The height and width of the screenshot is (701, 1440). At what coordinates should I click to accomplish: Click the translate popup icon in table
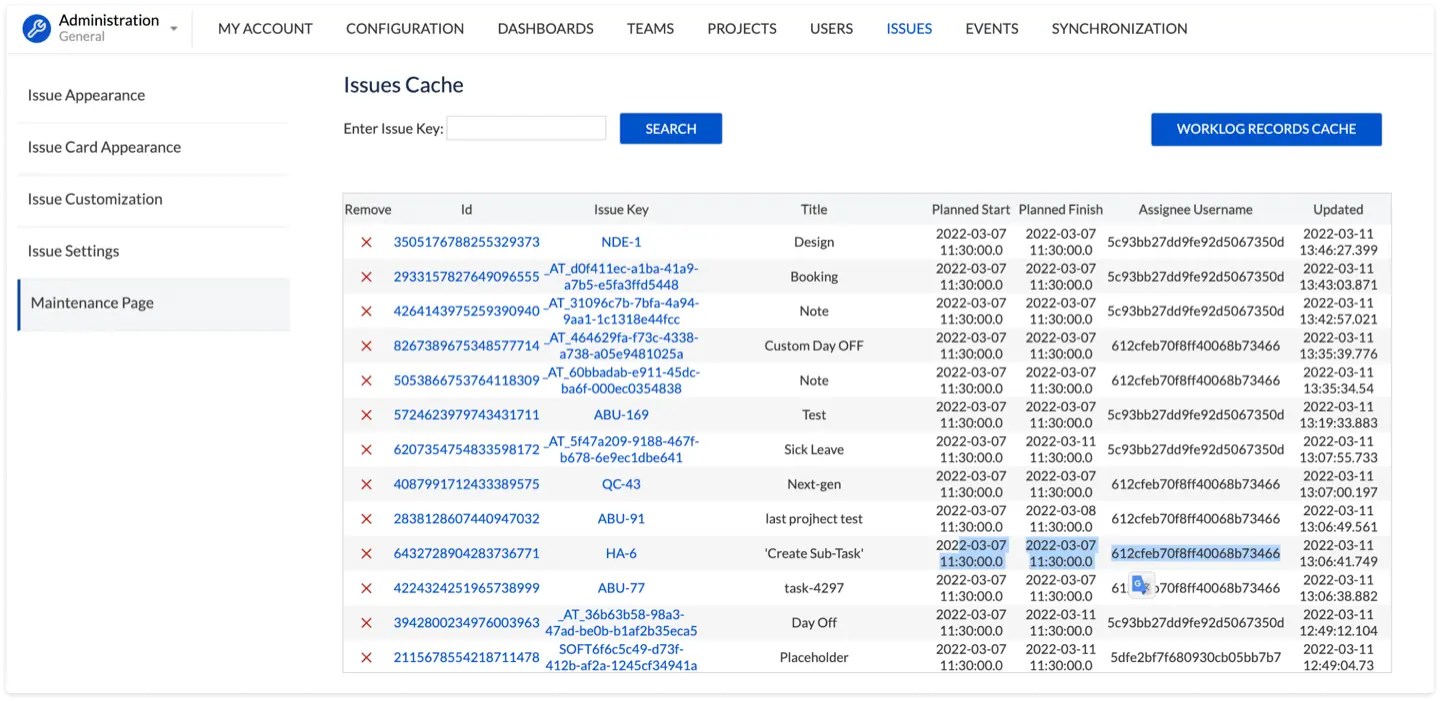coord(1141,586)
